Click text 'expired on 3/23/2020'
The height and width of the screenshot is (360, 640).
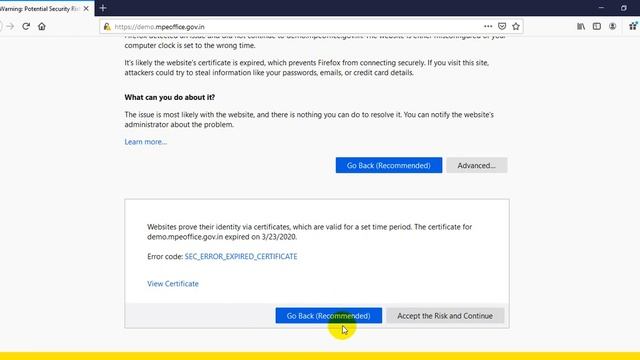click(261, 237)
